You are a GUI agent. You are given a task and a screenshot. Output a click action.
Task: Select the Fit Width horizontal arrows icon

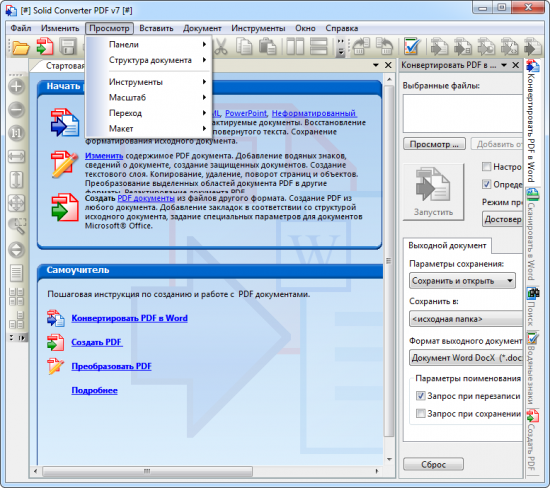coord(16,156)
